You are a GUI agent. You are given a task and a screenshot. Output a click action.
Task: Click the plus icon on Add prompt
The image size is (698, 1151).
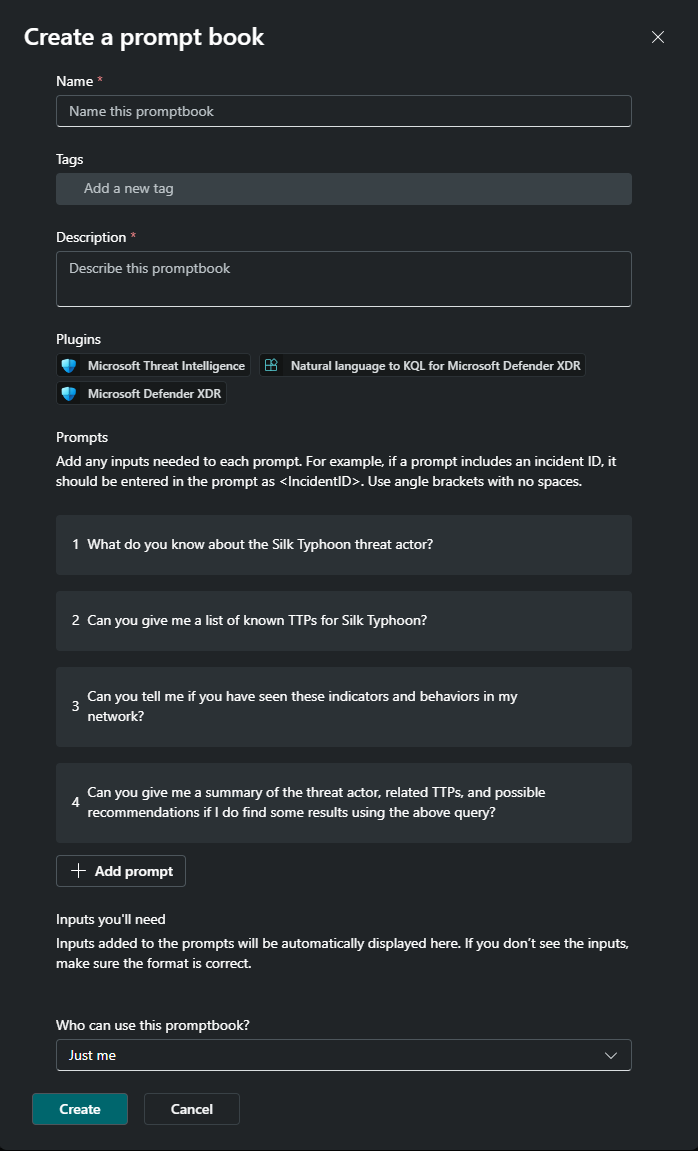78,871
